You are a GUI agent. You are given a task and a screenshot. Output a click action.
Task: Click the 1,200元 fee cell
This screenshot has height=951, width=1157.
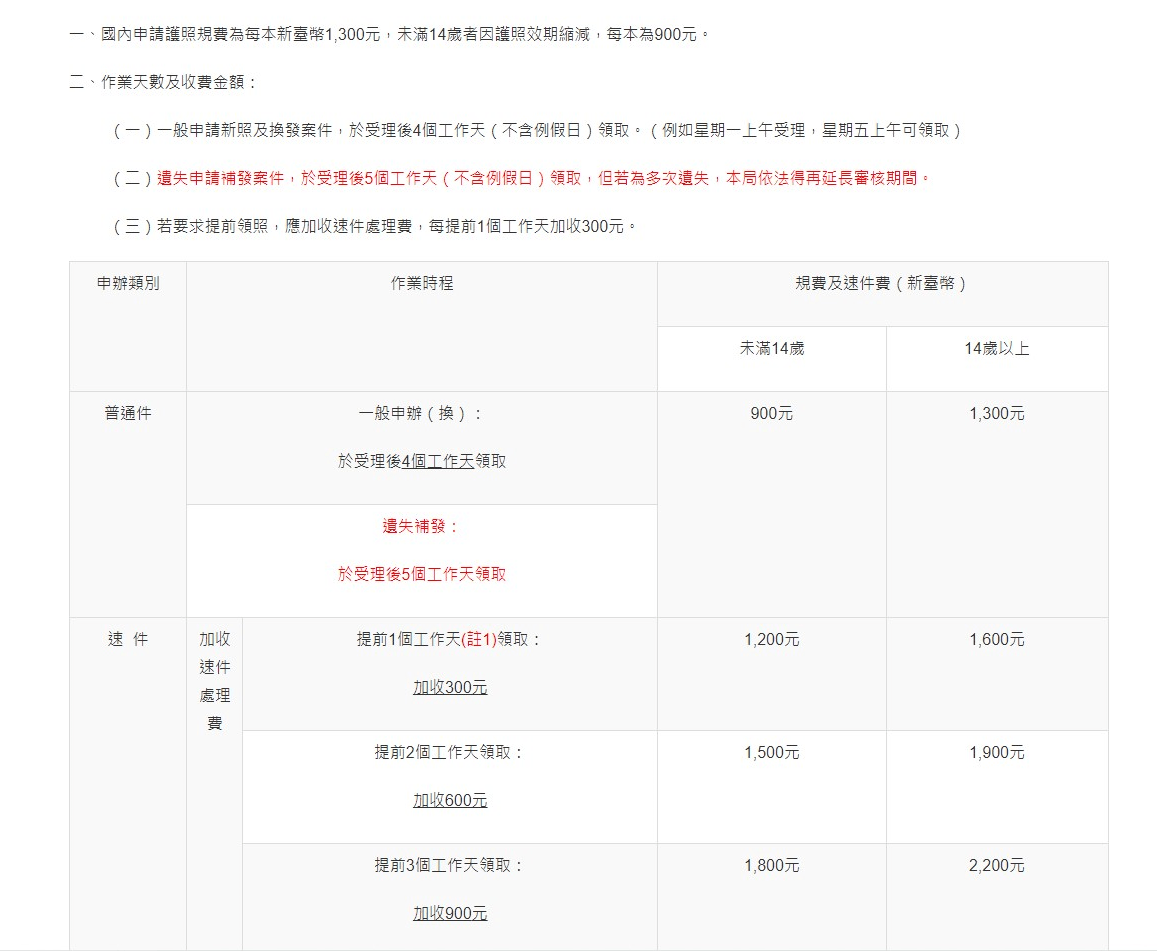click(x=771, y=640)
